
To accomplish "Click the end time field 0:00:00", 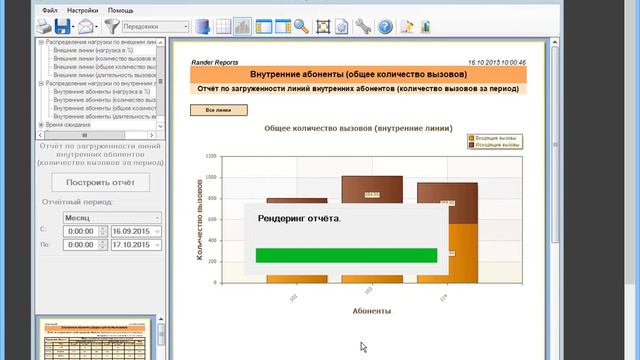I will coord(81,244).
